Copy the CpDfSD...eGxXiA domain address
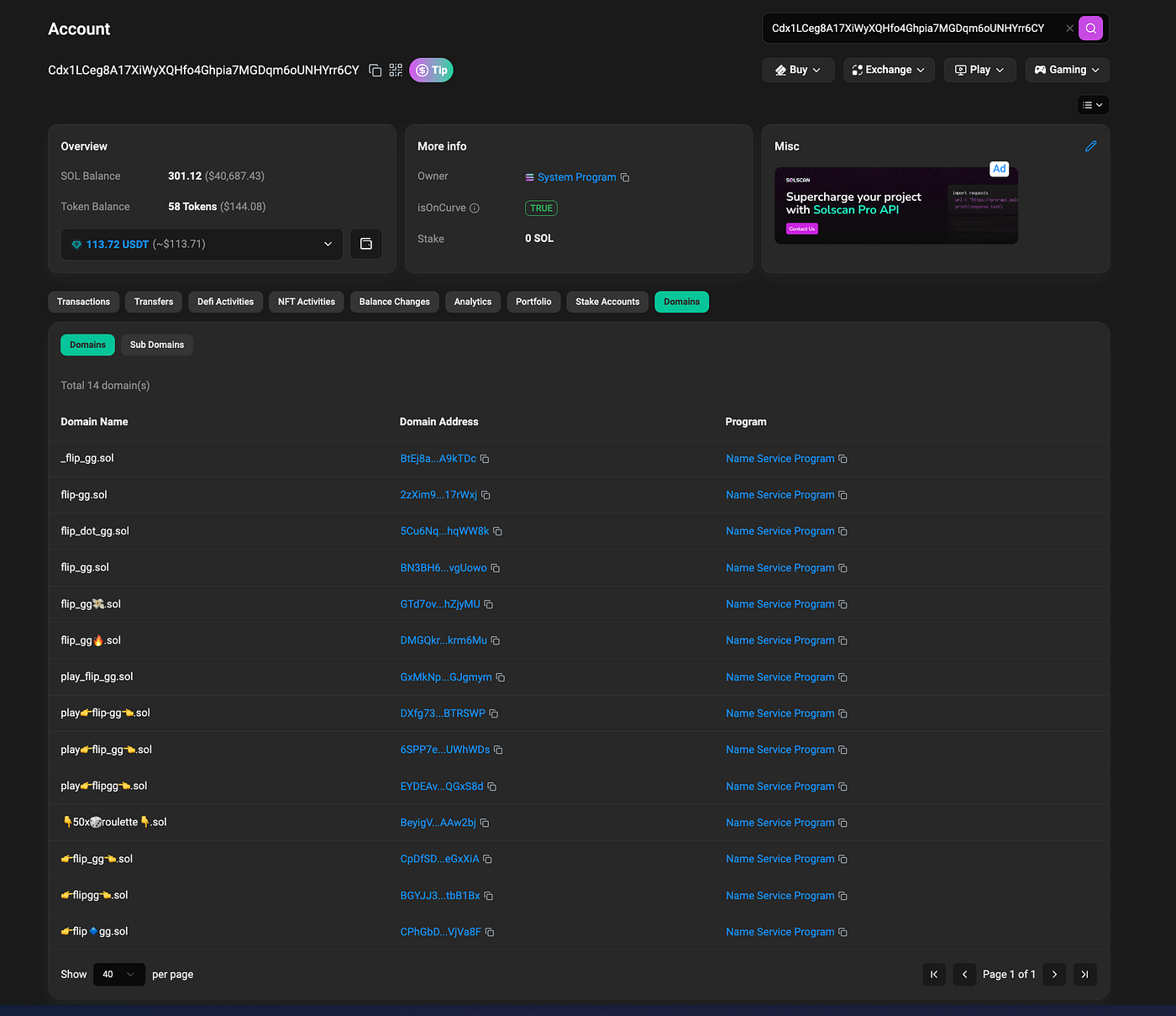Viewport: 1176px width, 1016px height. tap(487, 860)
